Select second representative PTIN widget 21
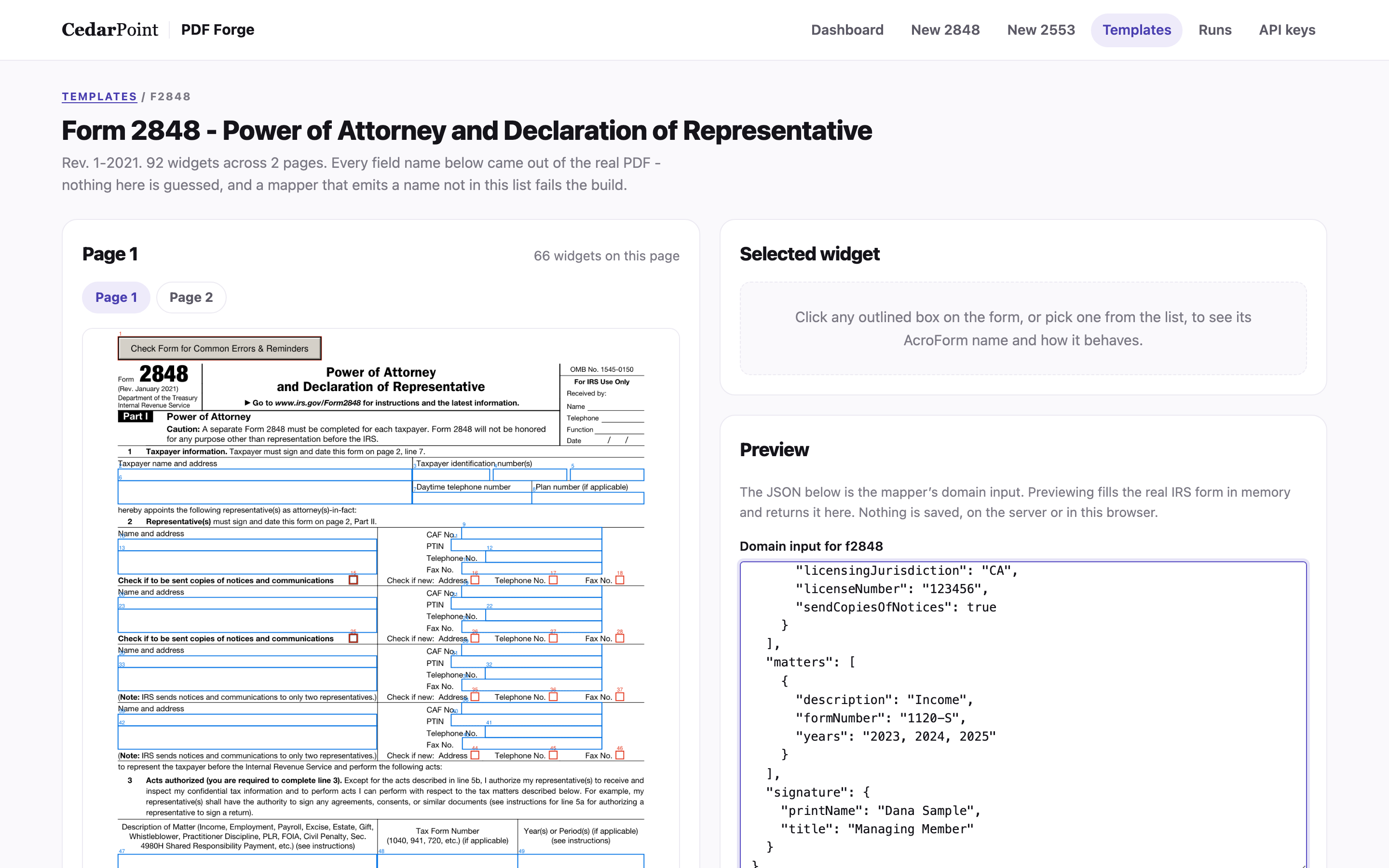1389x868 pixels. (526, 604)
